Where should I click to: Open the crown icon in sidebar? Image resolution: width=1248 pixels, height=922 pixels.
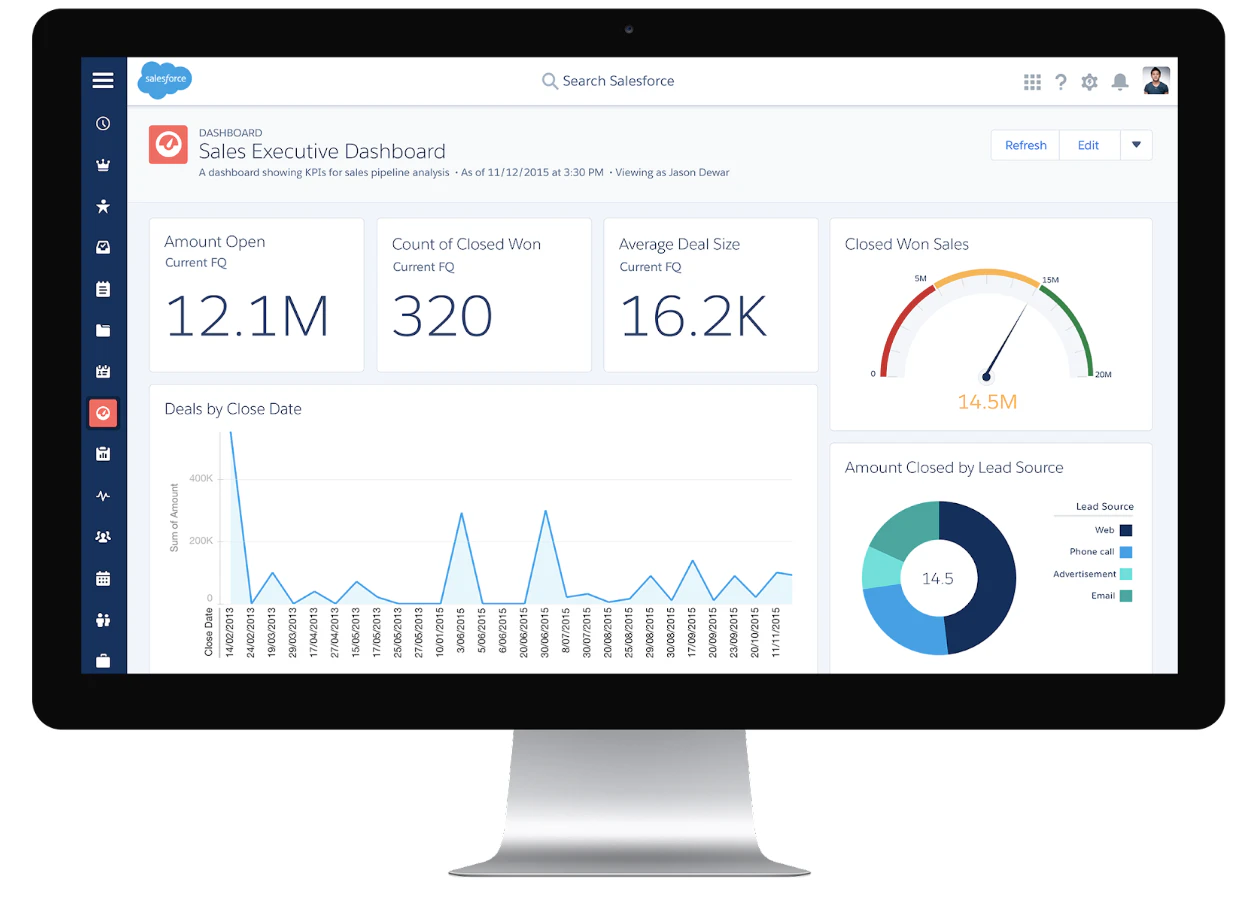coord(103,165)
